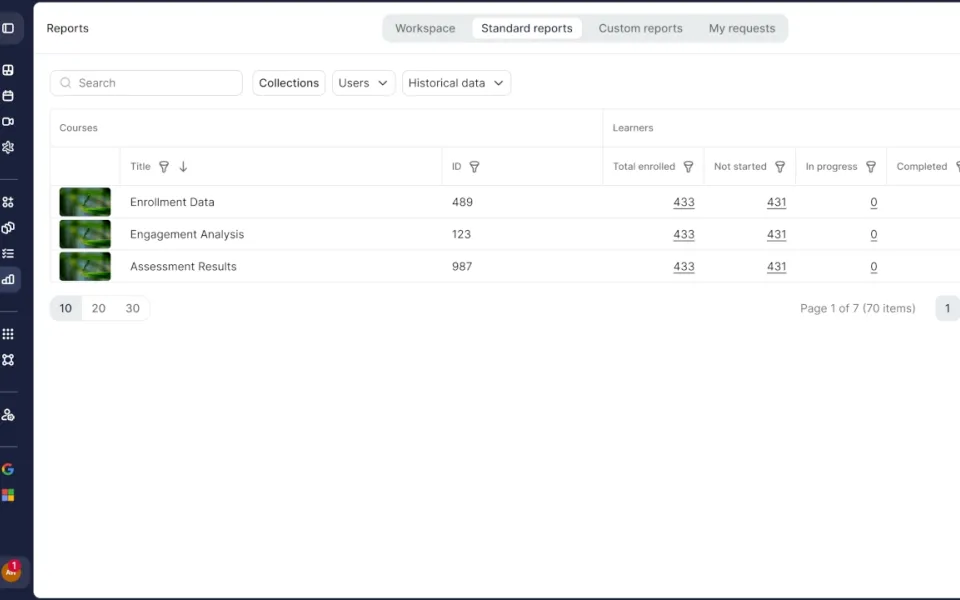Image resolution: width=960 pixels, height=600 pixels.
Task: Click the Collections button
Action: [x=289, y=83]
